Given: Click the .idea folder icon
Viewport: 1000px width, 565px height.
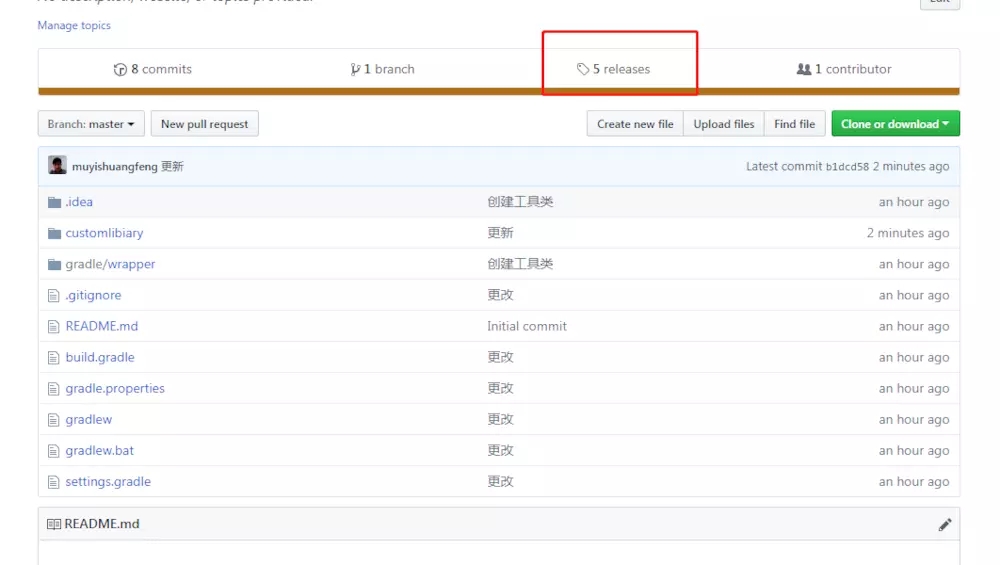Looking at the screenshot, I should click(54, 202).
